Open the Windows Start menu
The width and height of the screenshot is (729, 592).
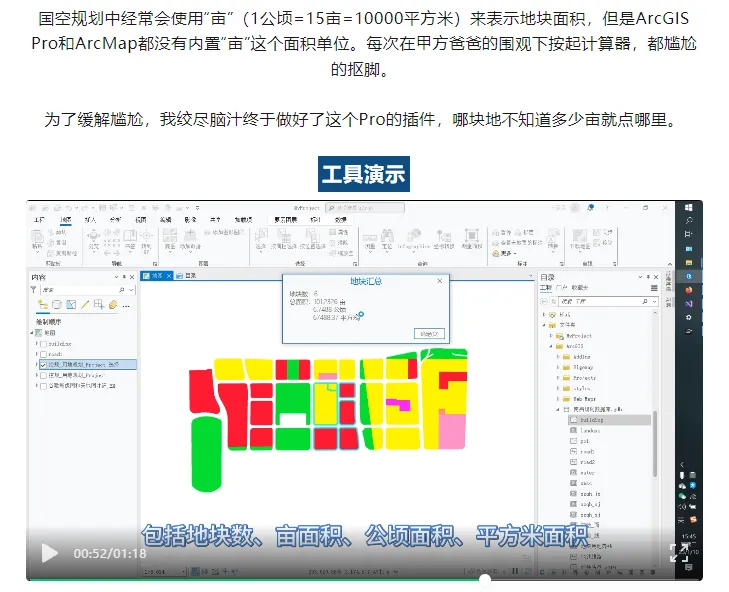689,207
